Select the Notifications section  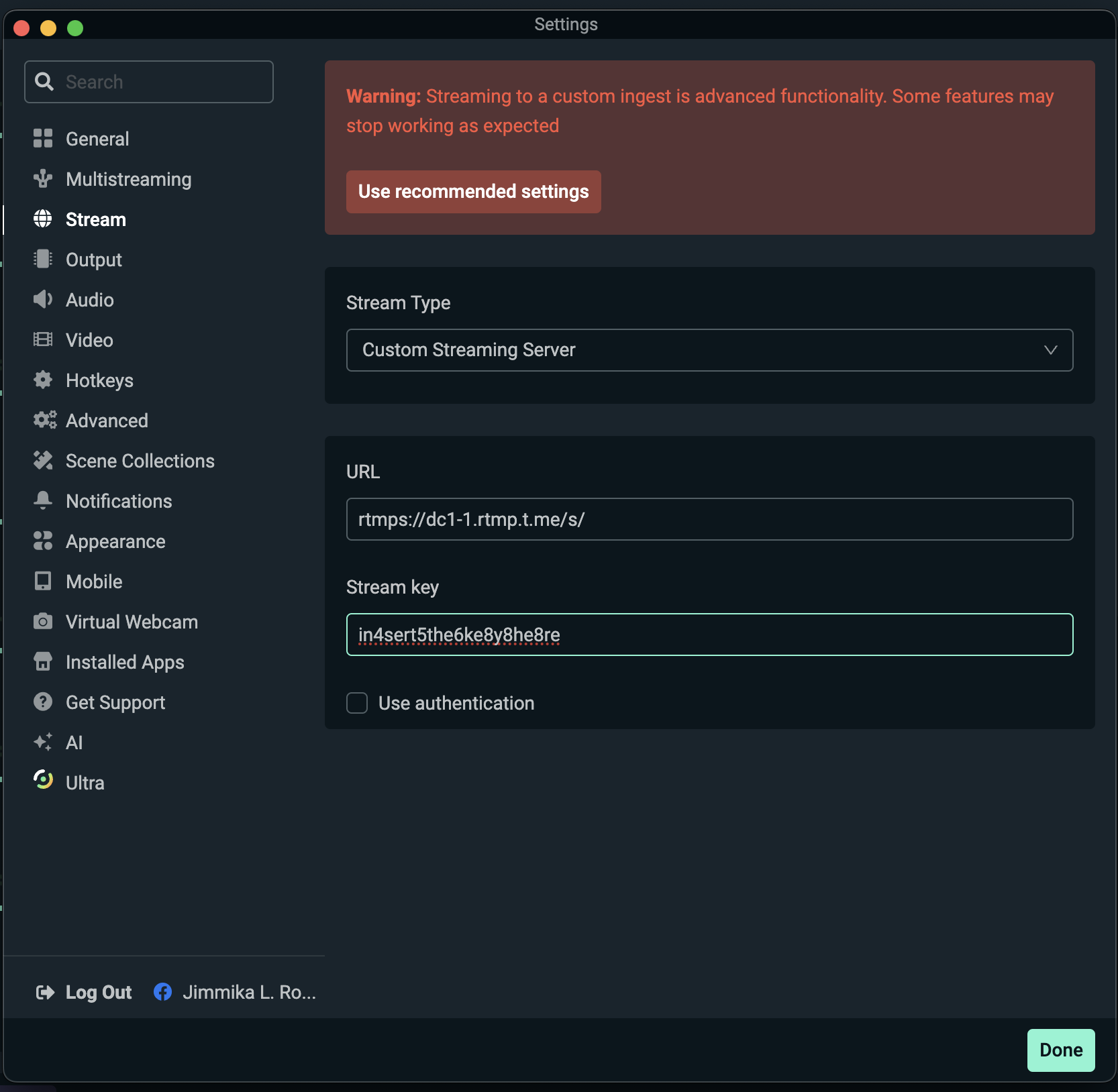click(x=118, y=501)
